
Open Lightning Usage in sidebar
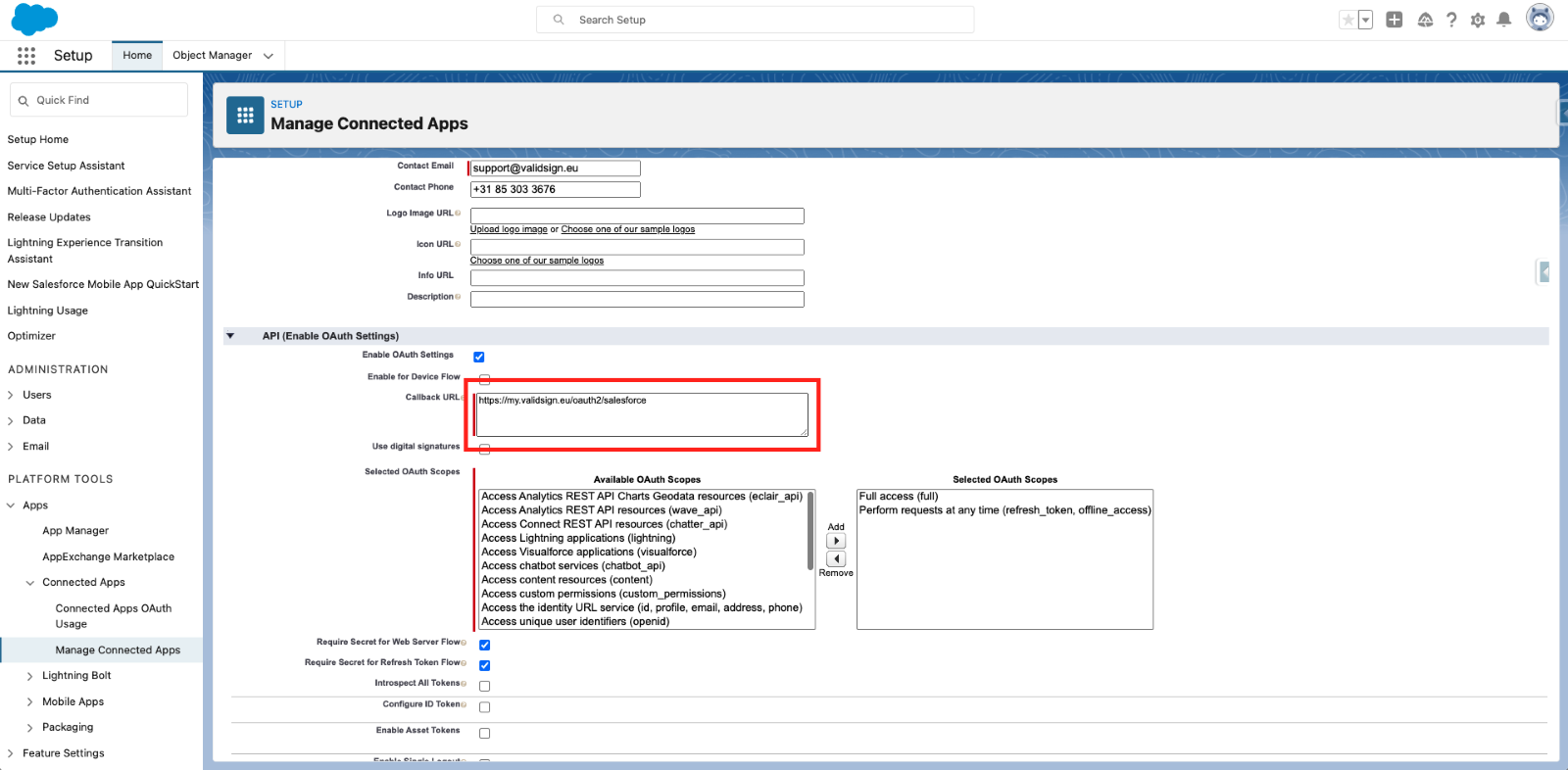pyautogui.click(x=47, y=311)
